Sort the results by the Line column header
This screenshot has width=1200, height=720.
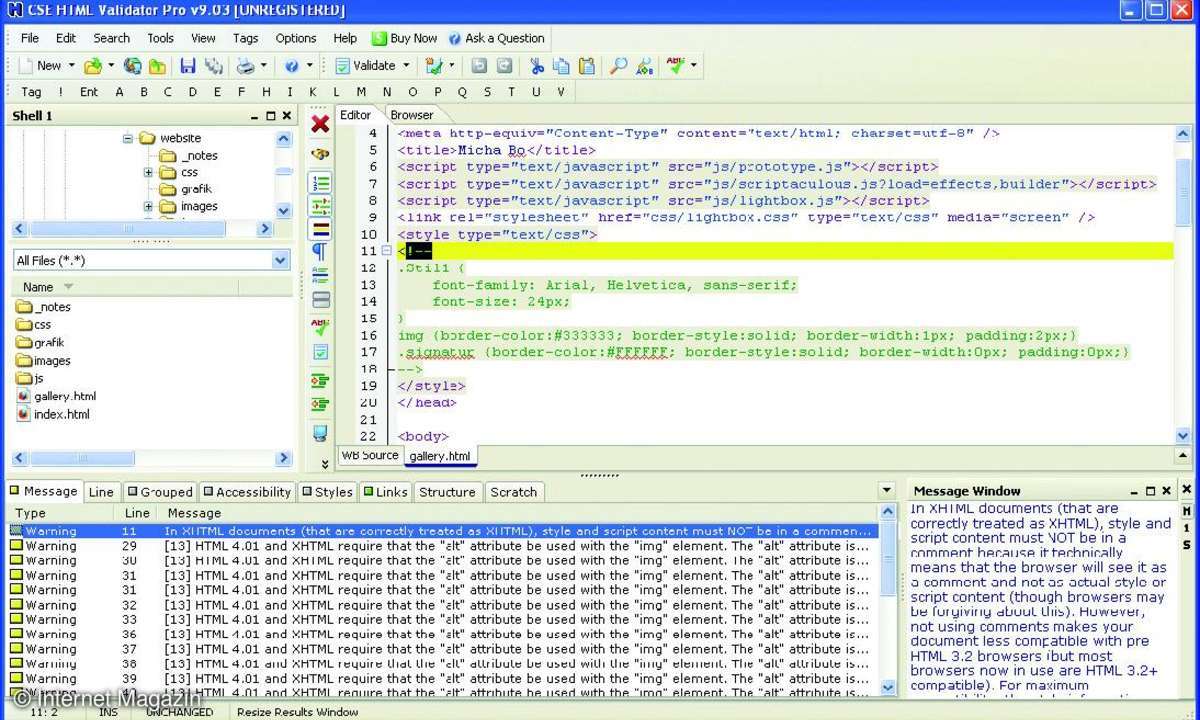pyautogui.click(x=137, y=513)
